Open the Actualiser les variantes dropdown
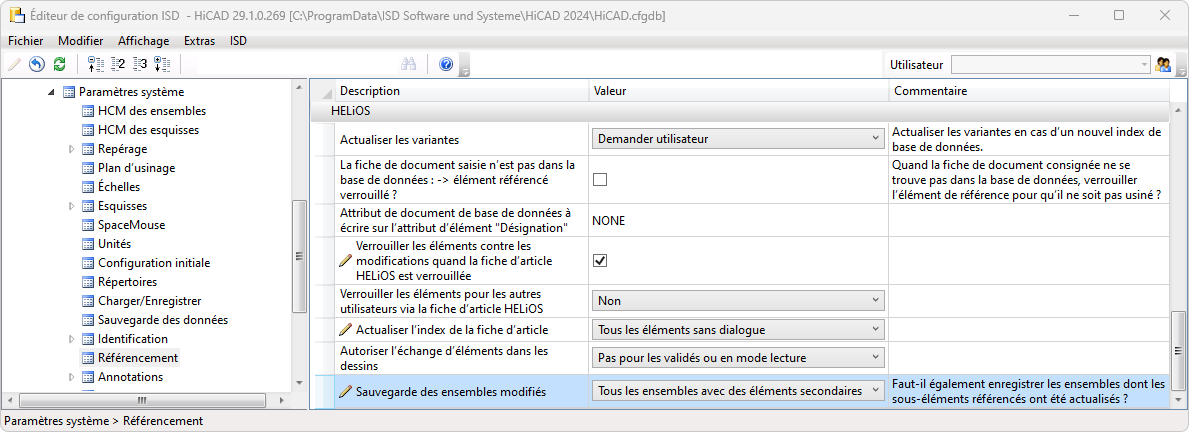Image resolution: width=1189 pixels, height=432 pixels. (737, 139)
